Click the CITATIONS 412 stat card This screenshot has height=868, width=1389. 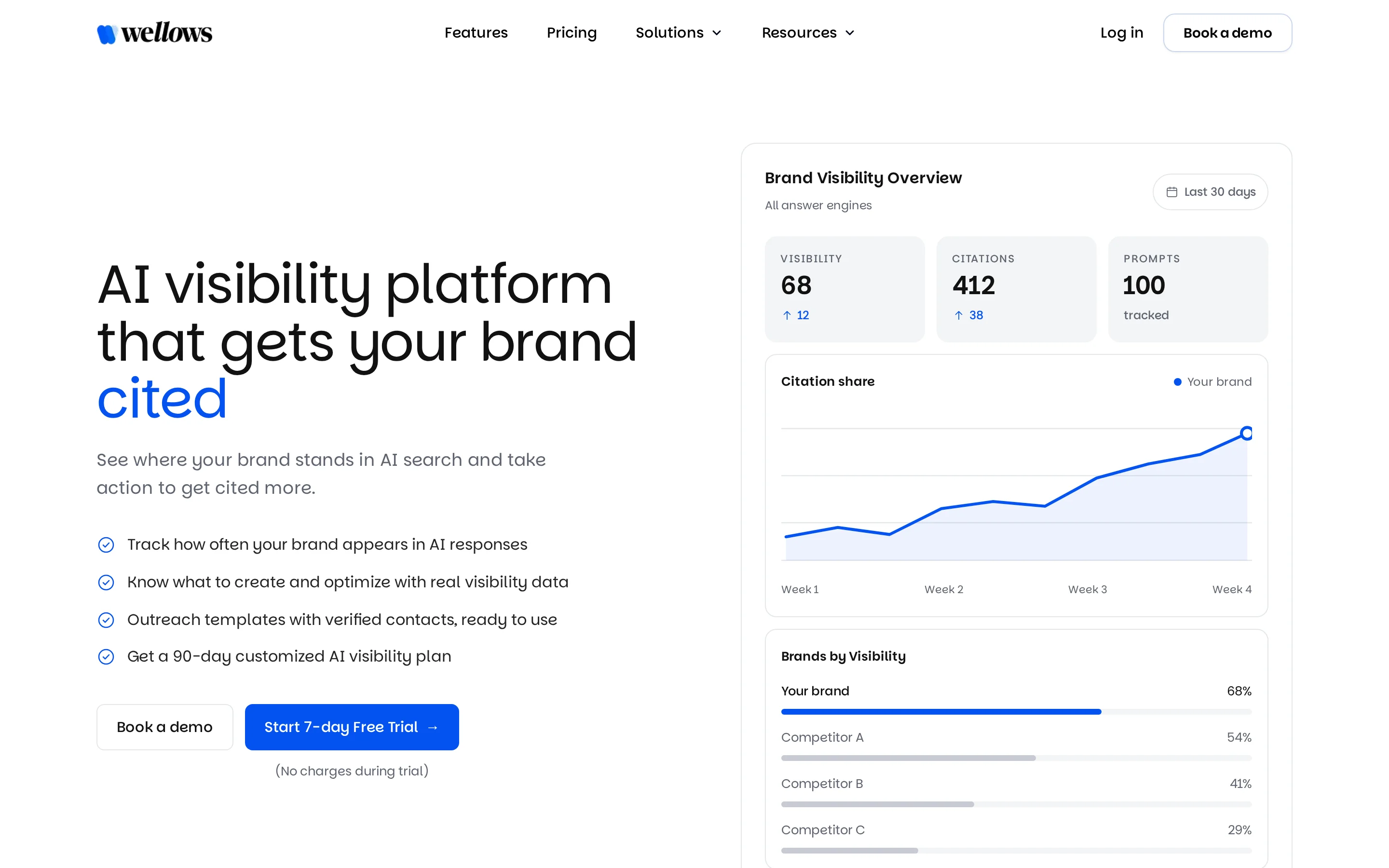[x=1016, y=289]
